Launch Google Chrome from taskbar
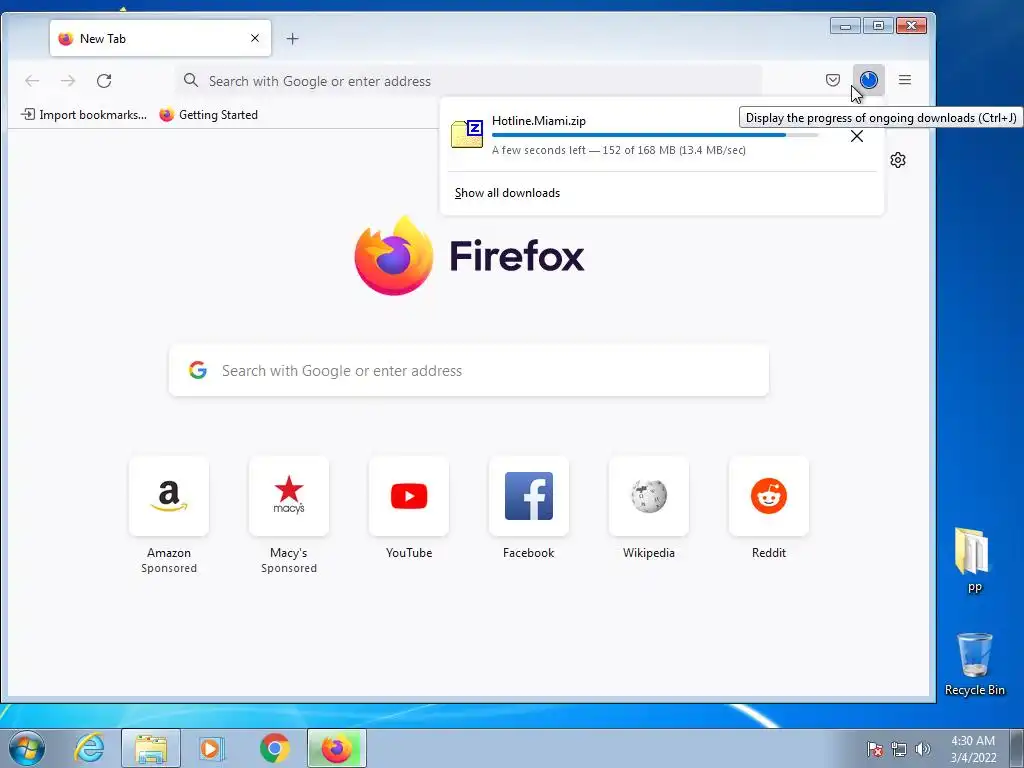The height and width of the screenshot is (768, 1024). (x=274, y=748)
